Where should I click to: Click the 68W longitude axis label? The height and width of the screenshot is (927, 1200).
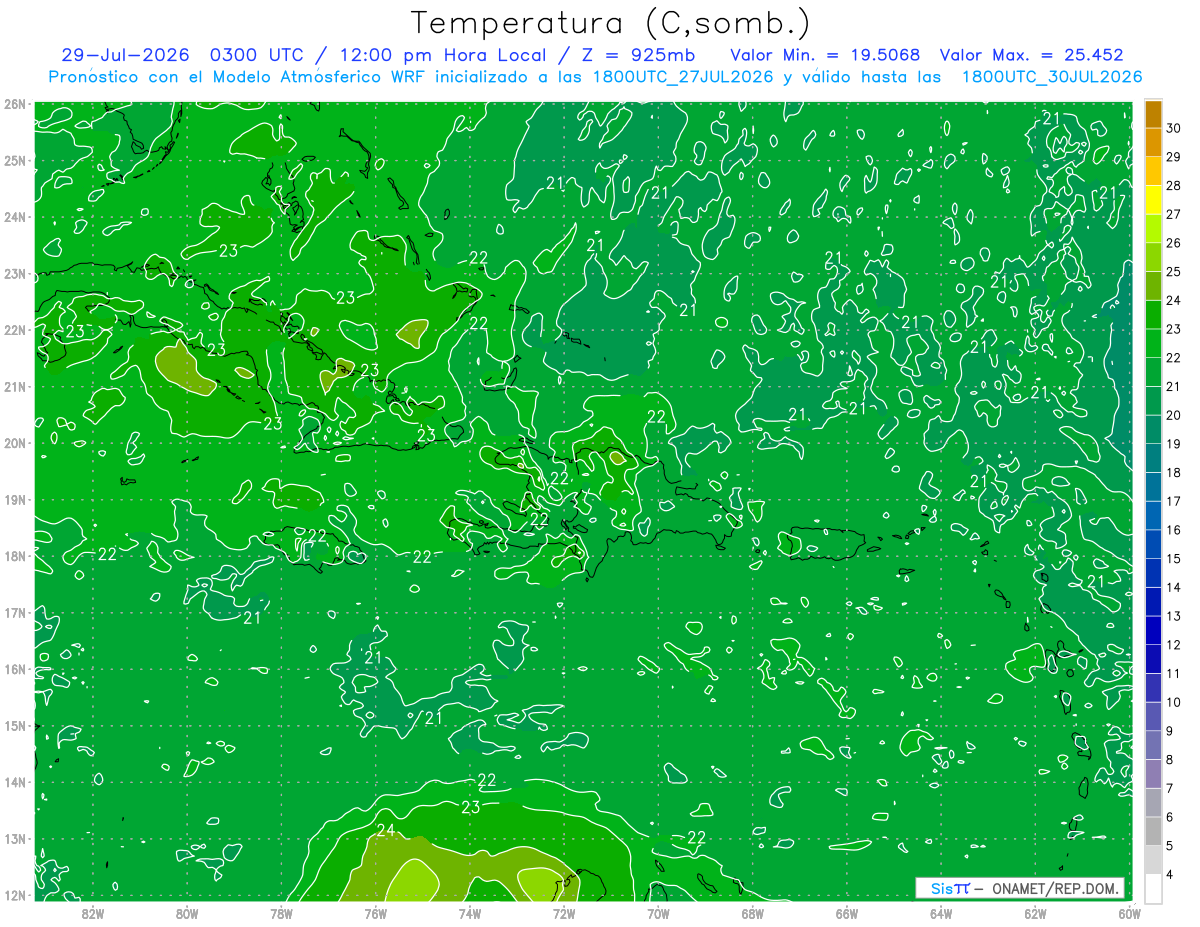pyautogui.click(x=753, y=913)
